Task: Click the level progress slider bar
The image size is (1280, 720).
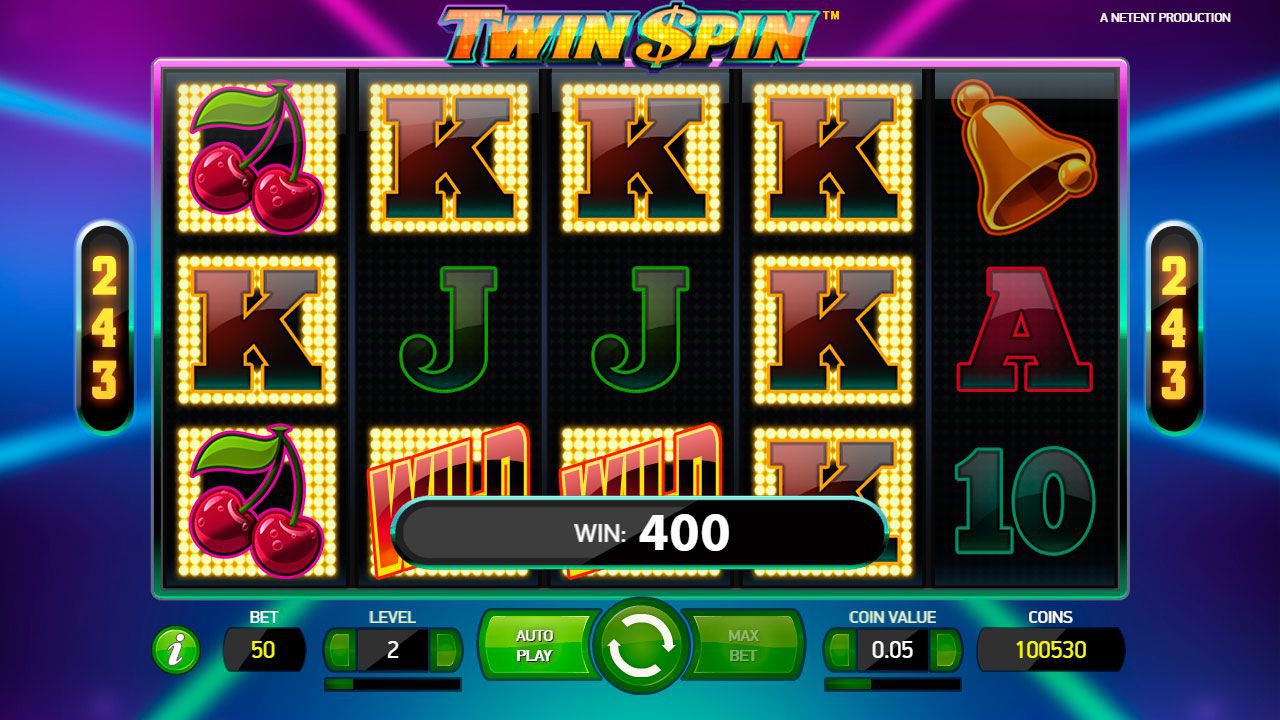Action: pyautogui.click(x=393, y=685)
